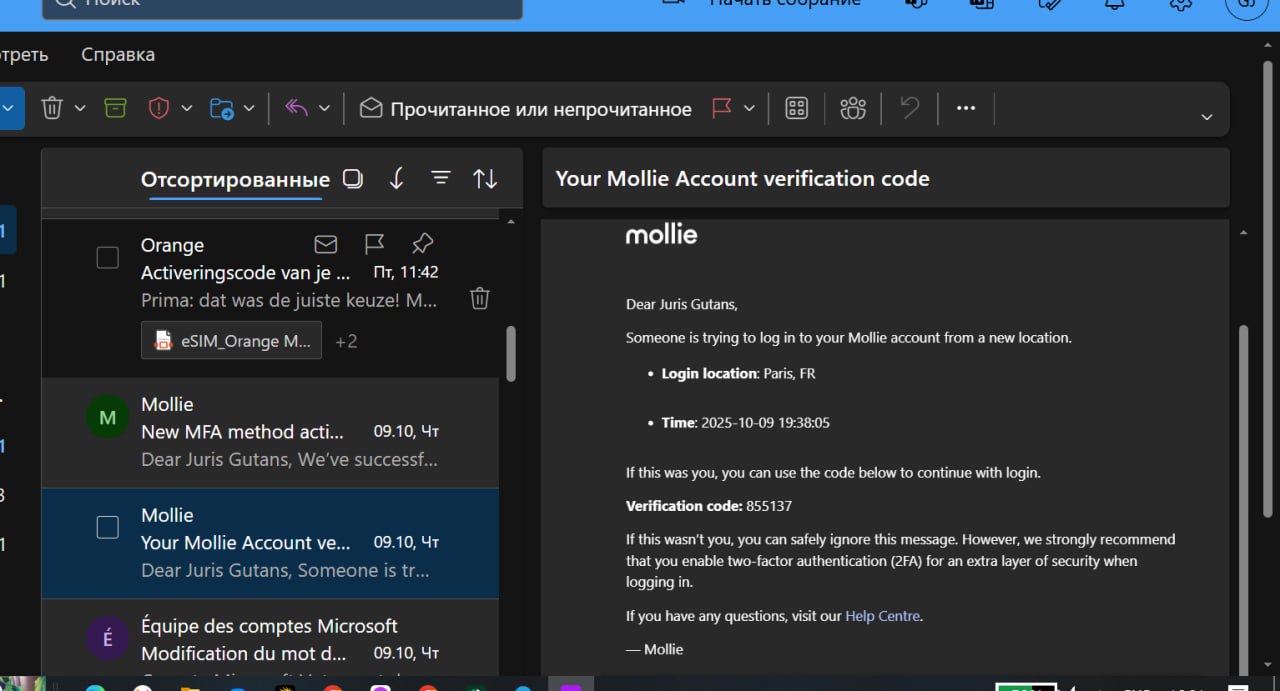Click the Your Mollie Account ve... subject in the list

coord(246,543)
